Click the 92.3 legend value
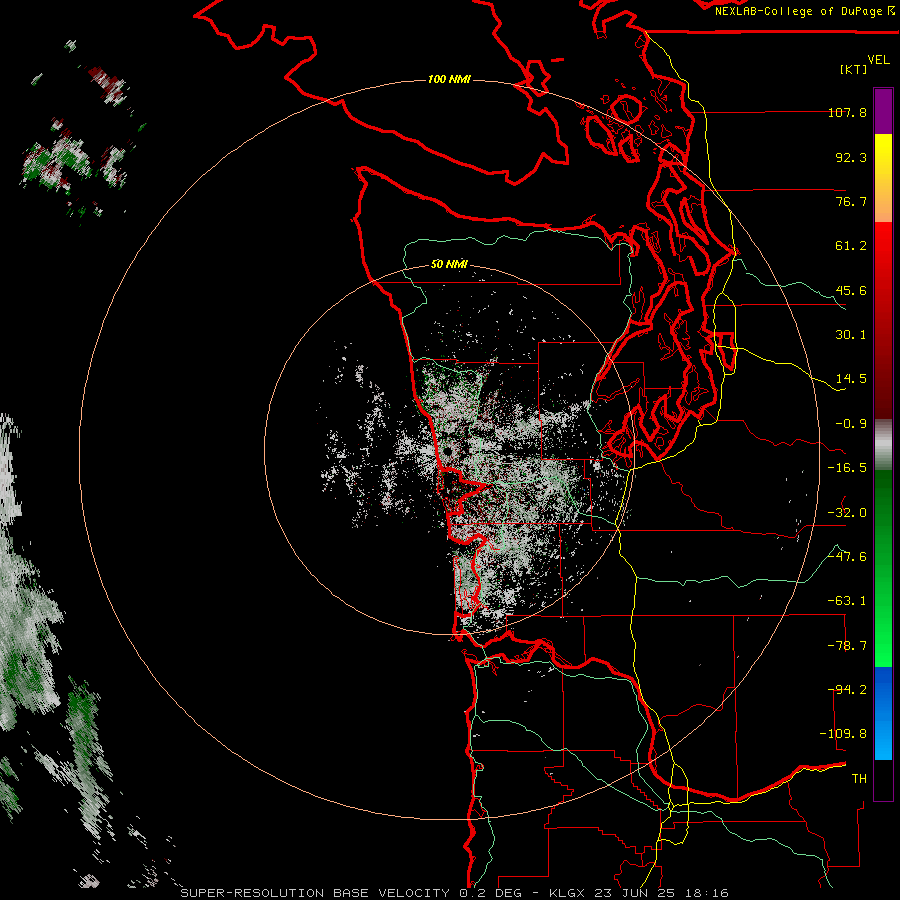This screenshot has width=900, height=900. point(851,157)
